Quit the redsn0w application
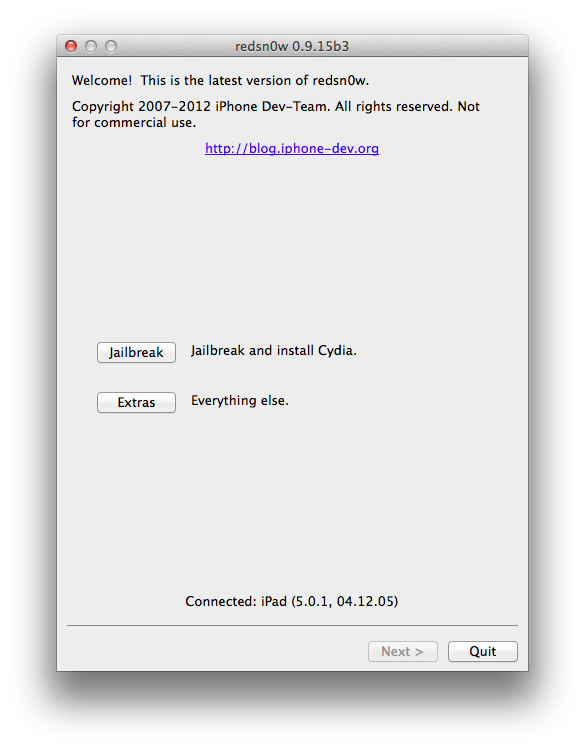 pos(483,651)
